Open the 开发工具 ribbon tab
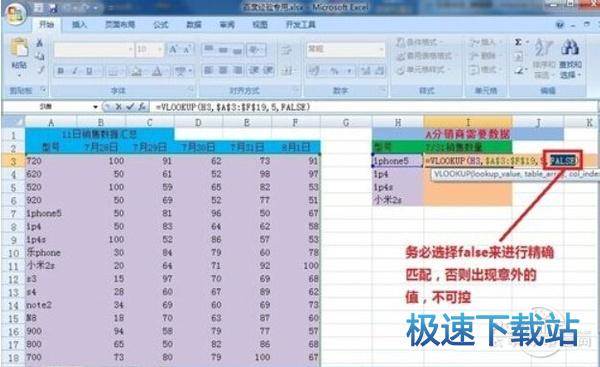600x367 pixels. (300, 25)
